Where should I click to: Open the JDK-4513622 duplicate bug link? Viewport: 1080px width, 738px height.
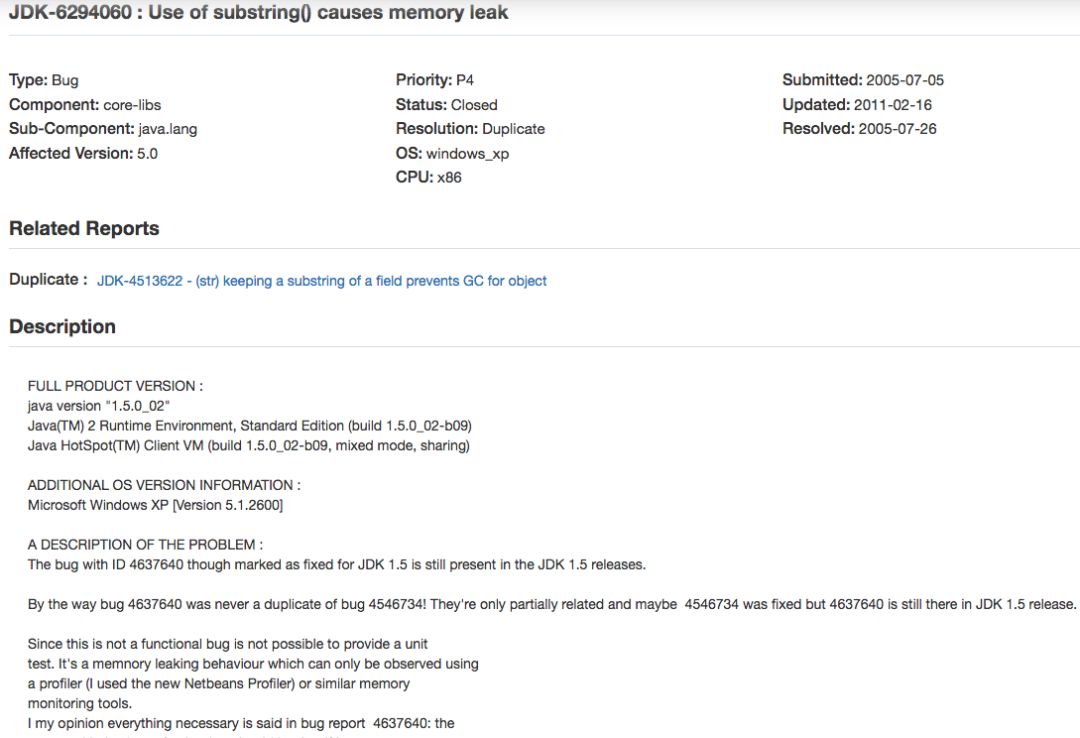(x=321, y=281)
